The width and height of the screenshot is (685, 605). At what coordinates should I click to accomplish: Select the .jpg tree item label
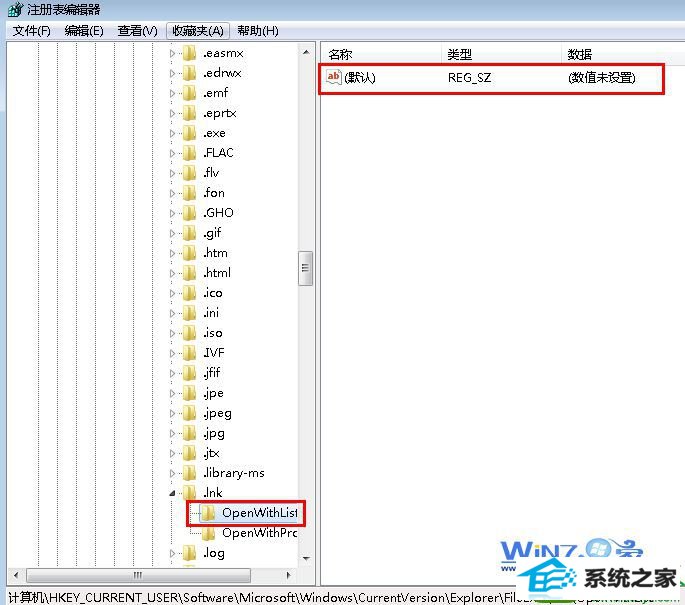[x=214, y=434]
